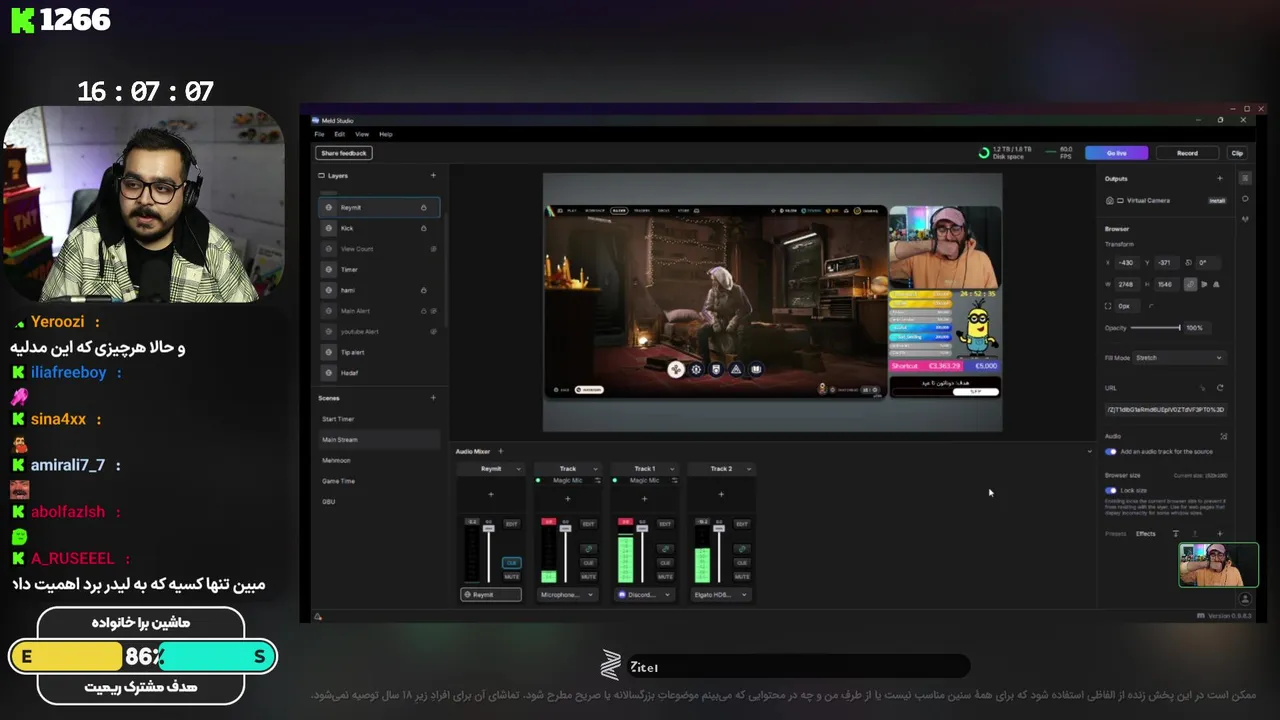Click the link icon on the Track channel
This screenshot has height=720, width=1280.
coord(588,549)
